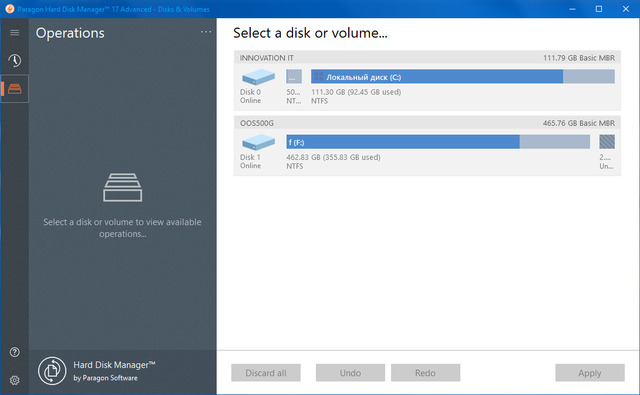Screen dimensions: 640x395
Task: Open the Operations three-dots menu
Action: pos(206,32)
